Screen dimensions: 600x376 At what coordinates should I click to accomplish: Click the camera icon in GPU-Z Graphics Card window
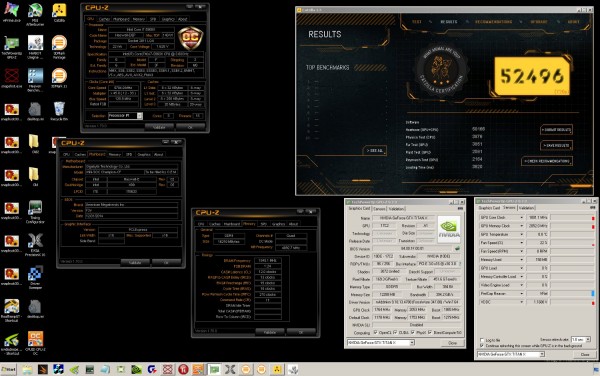click(x=460, y=208)
